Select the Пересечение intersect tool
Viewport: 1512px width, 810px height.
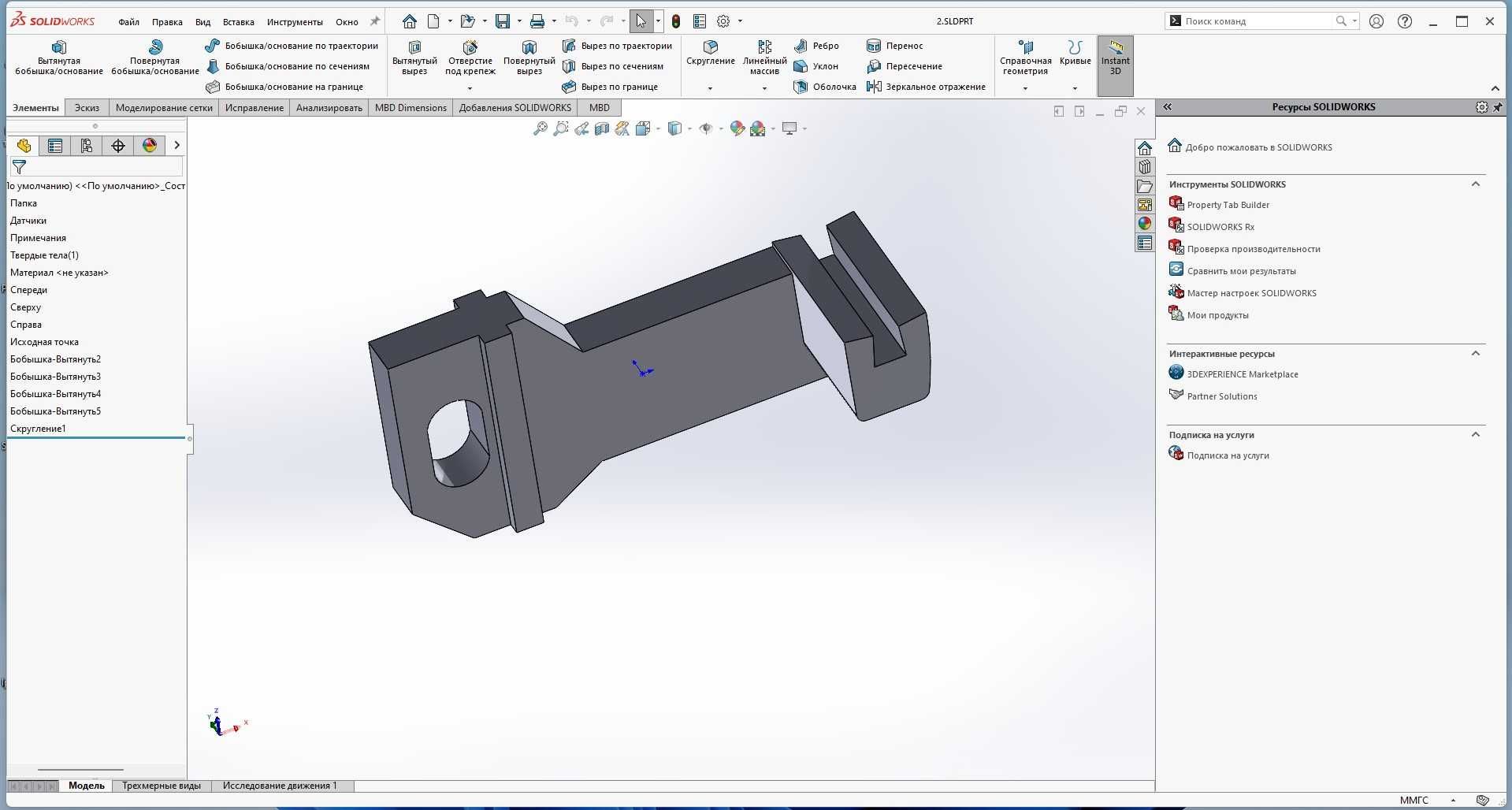pyautogui.click(x=904, y=66)
